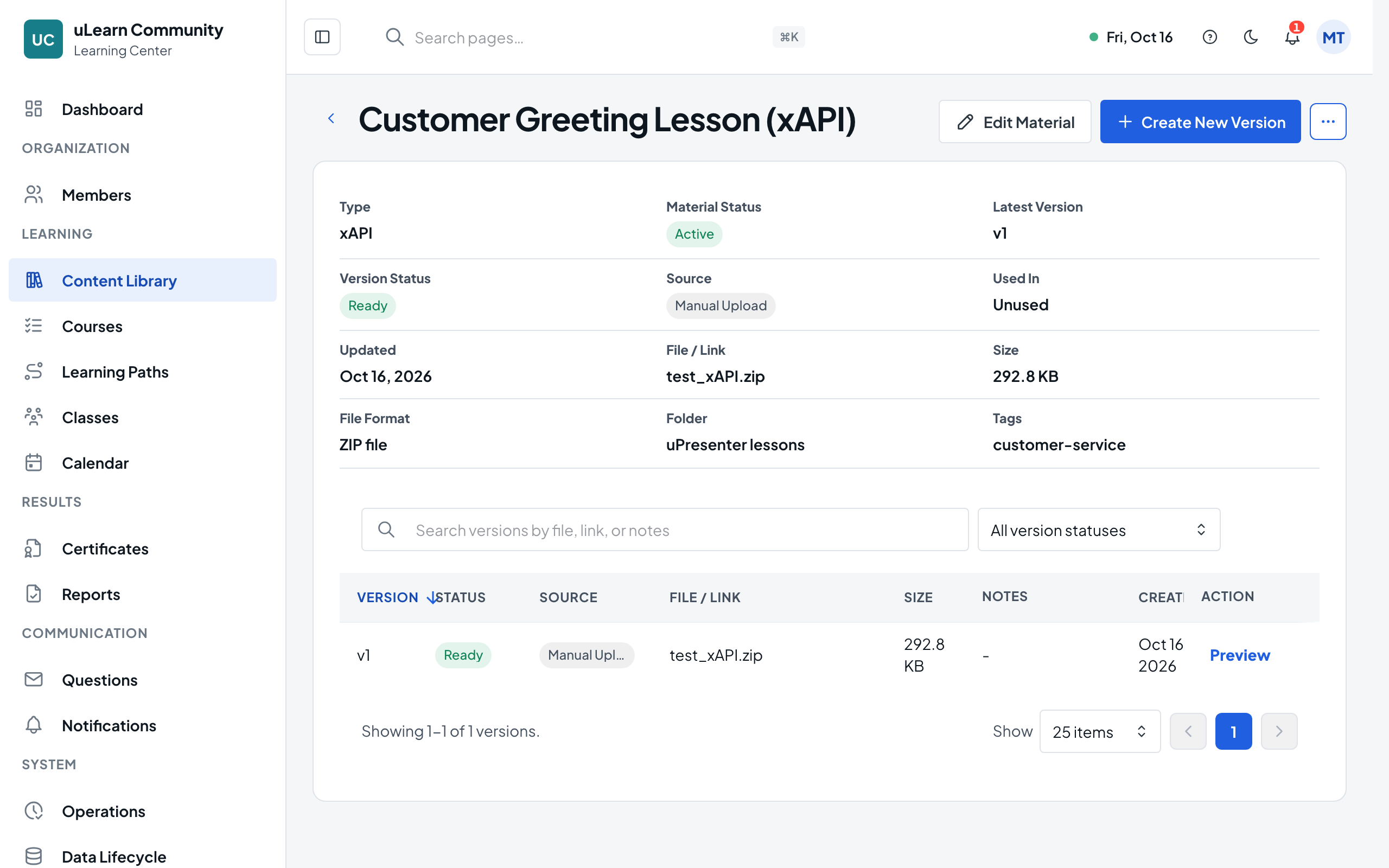Go to previous page arrow
This screenshot has height=868, width=1389.
(x=1188, y=731)
